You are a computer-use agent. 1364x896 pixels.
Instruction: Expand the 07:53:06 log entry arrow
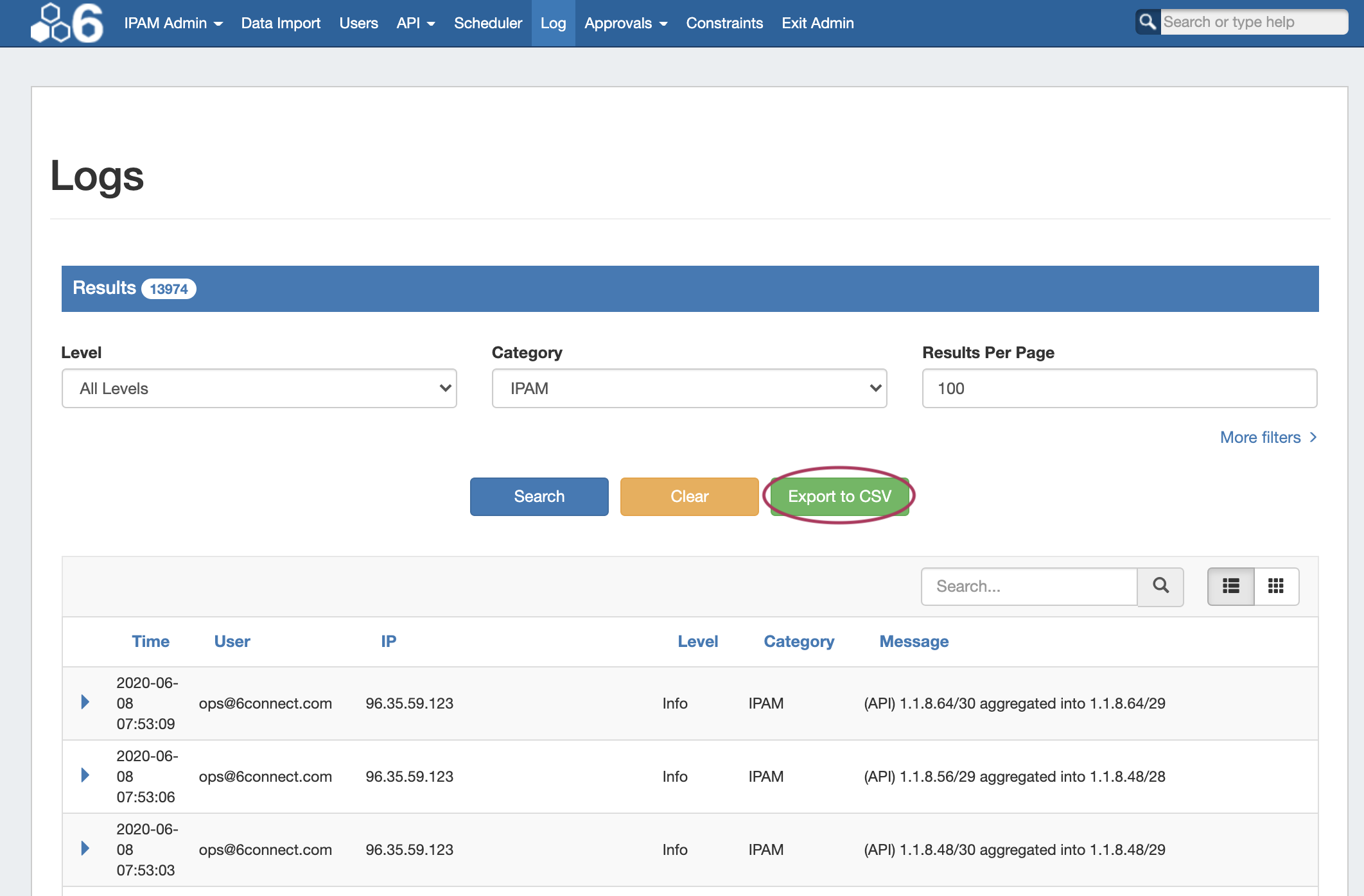click(x=85, y=775)
